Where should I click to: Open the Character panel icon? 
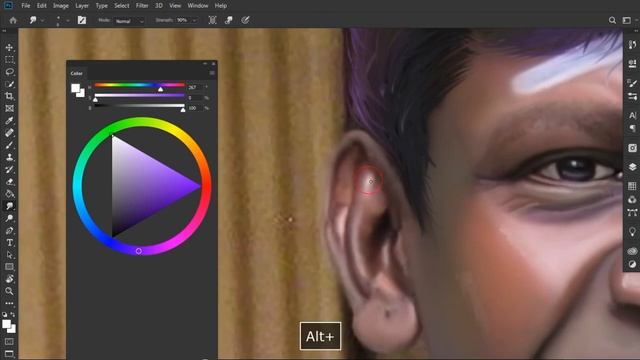pyautogui.click(x=632, y=115)
